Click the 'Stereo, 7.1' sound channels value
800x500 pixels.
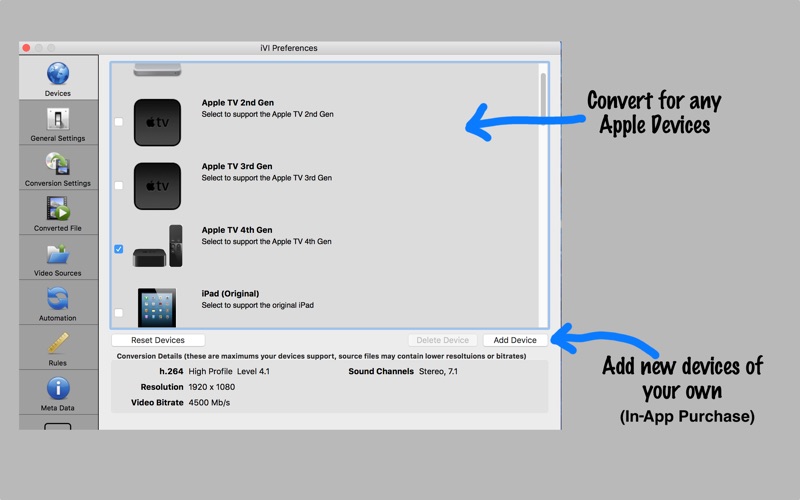tap(438, 371)
